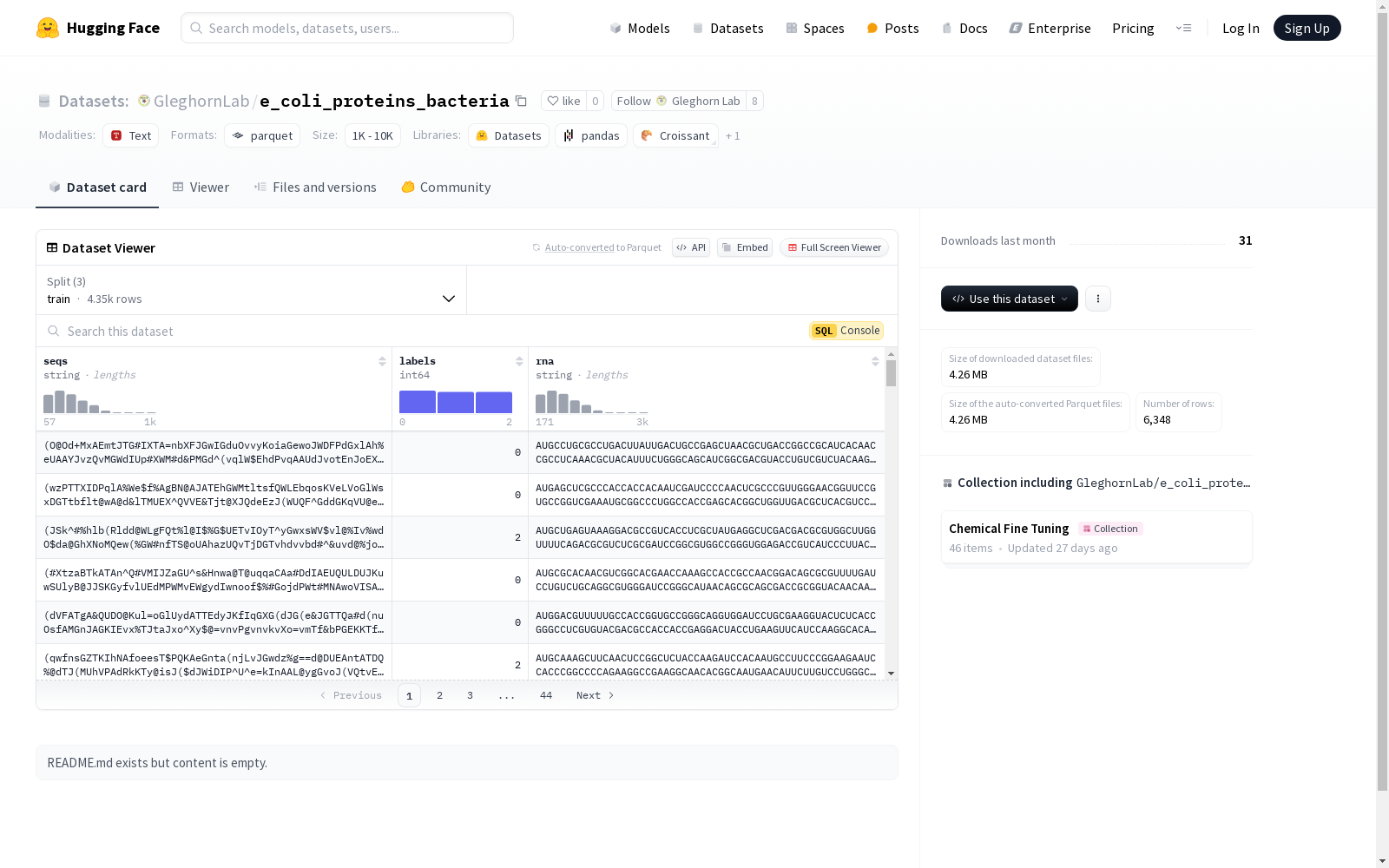Open Datasets in the top navigation
The height and width of the screenshot is (868, 1389).
727,28
